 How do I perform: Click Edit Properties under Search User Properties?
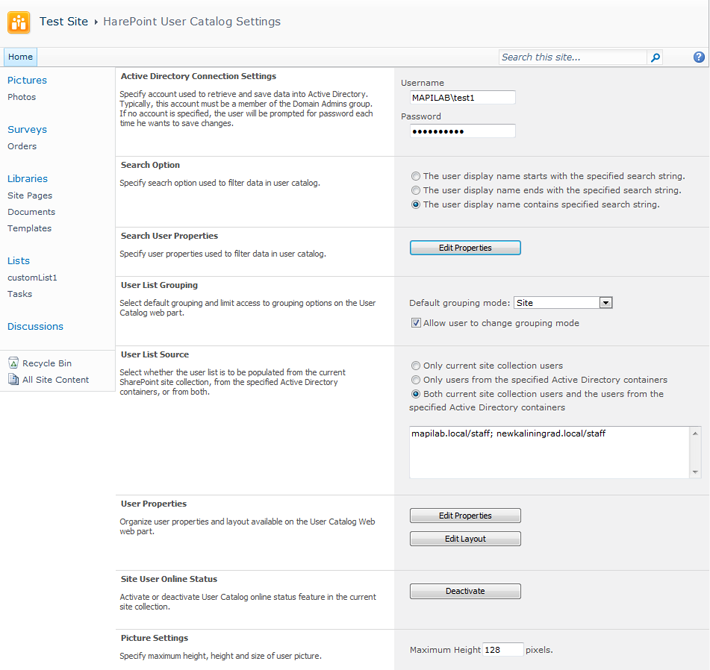(x=465, y=248)
